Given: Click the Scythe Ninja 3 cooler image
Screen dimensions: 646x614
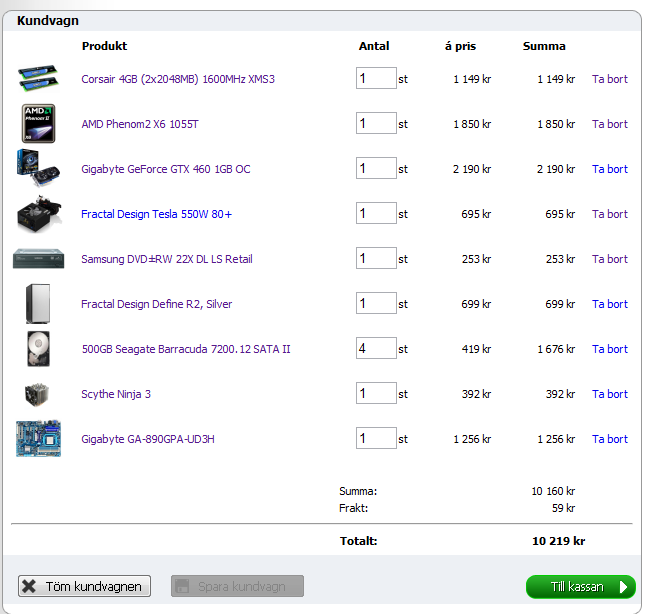Looking at the screenshot, I should click(38, 394).
